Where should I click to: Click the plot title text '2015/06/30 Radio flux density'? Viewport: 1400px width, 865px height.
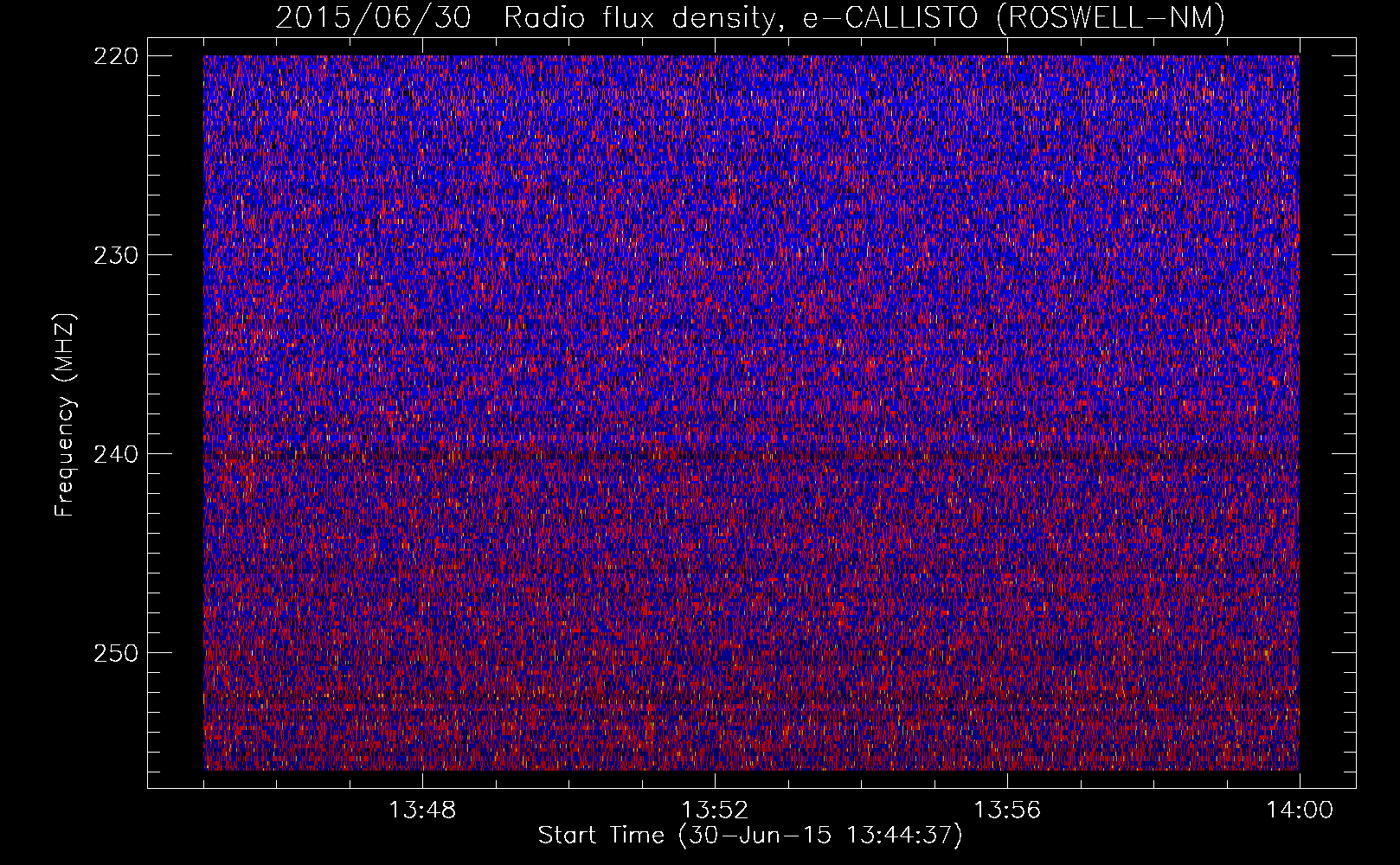pos(530,18)
